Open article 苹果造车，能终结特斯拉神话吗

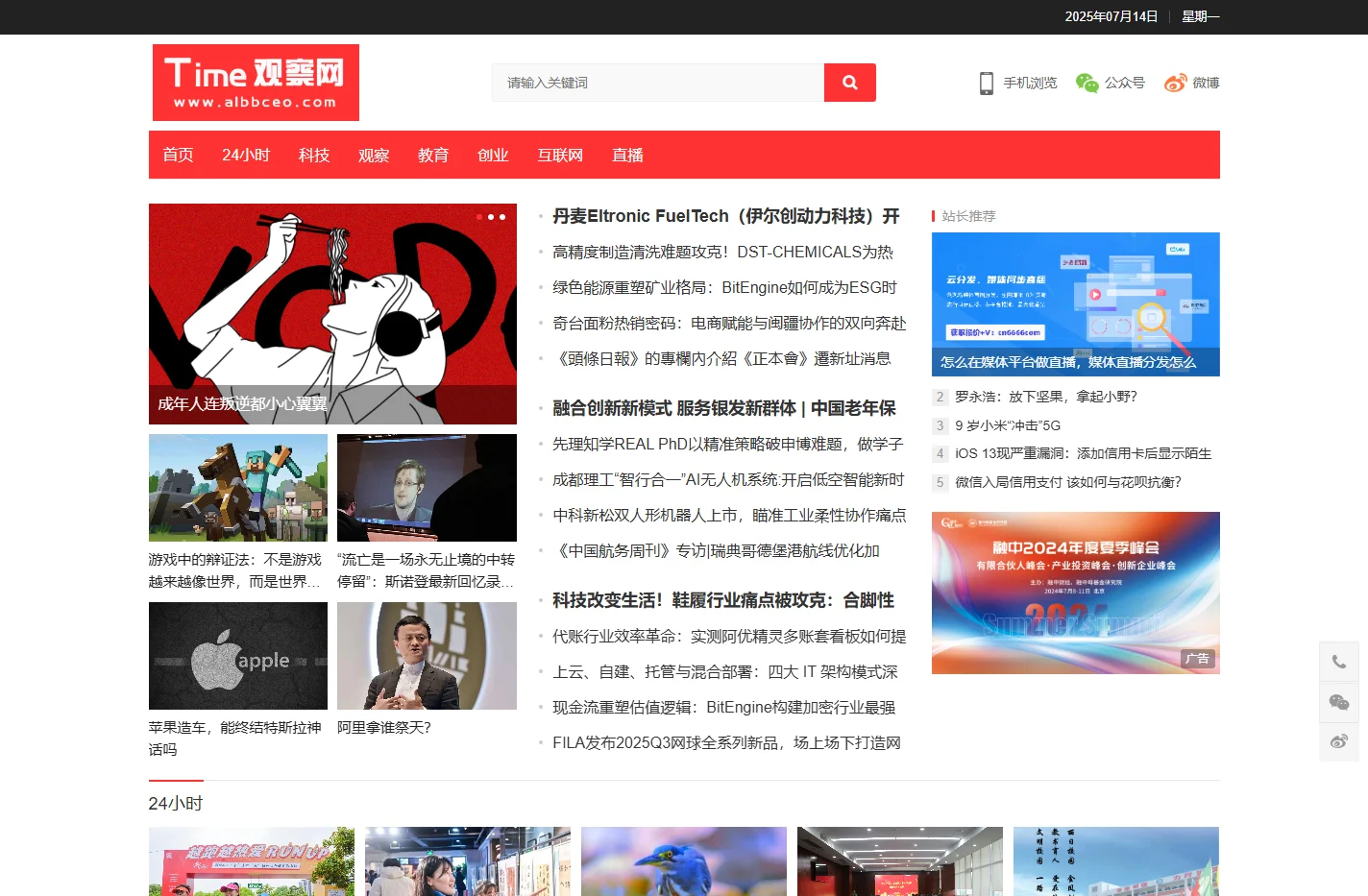(x=235, y=739)
